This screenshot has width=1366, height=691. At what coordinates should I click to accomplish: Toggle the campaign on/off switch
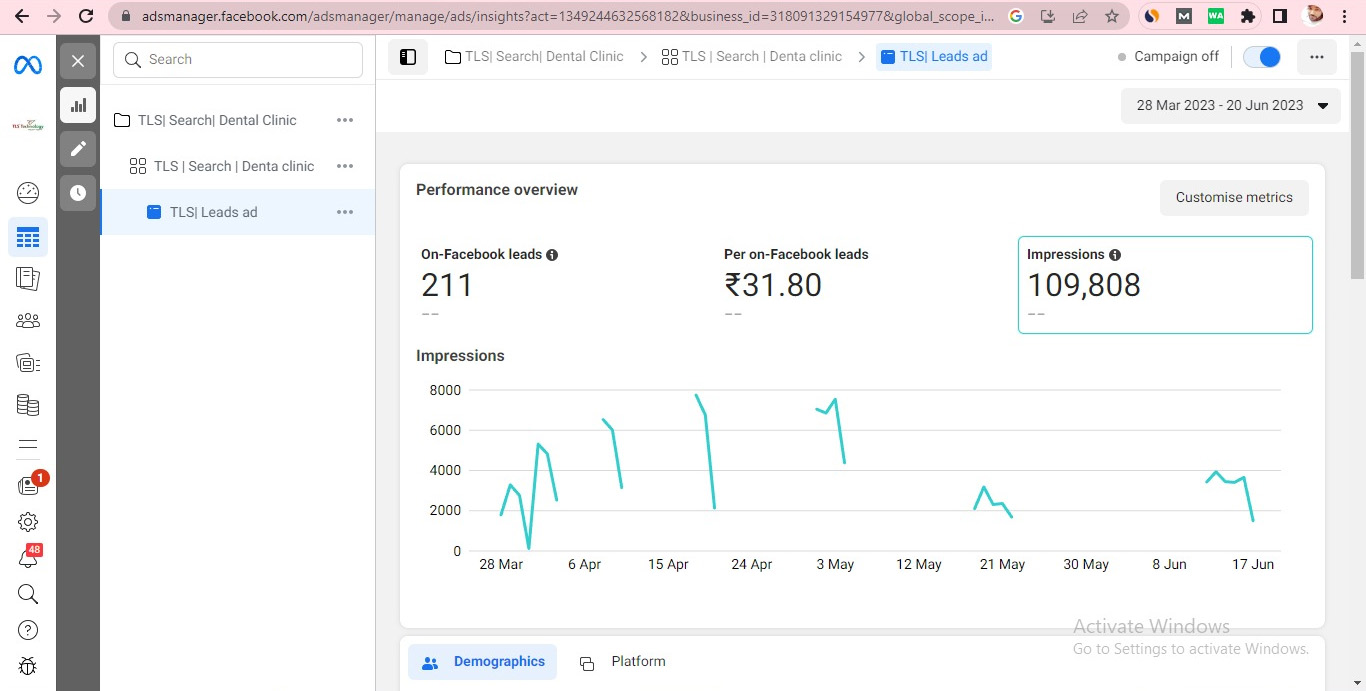click(1262, 57)
